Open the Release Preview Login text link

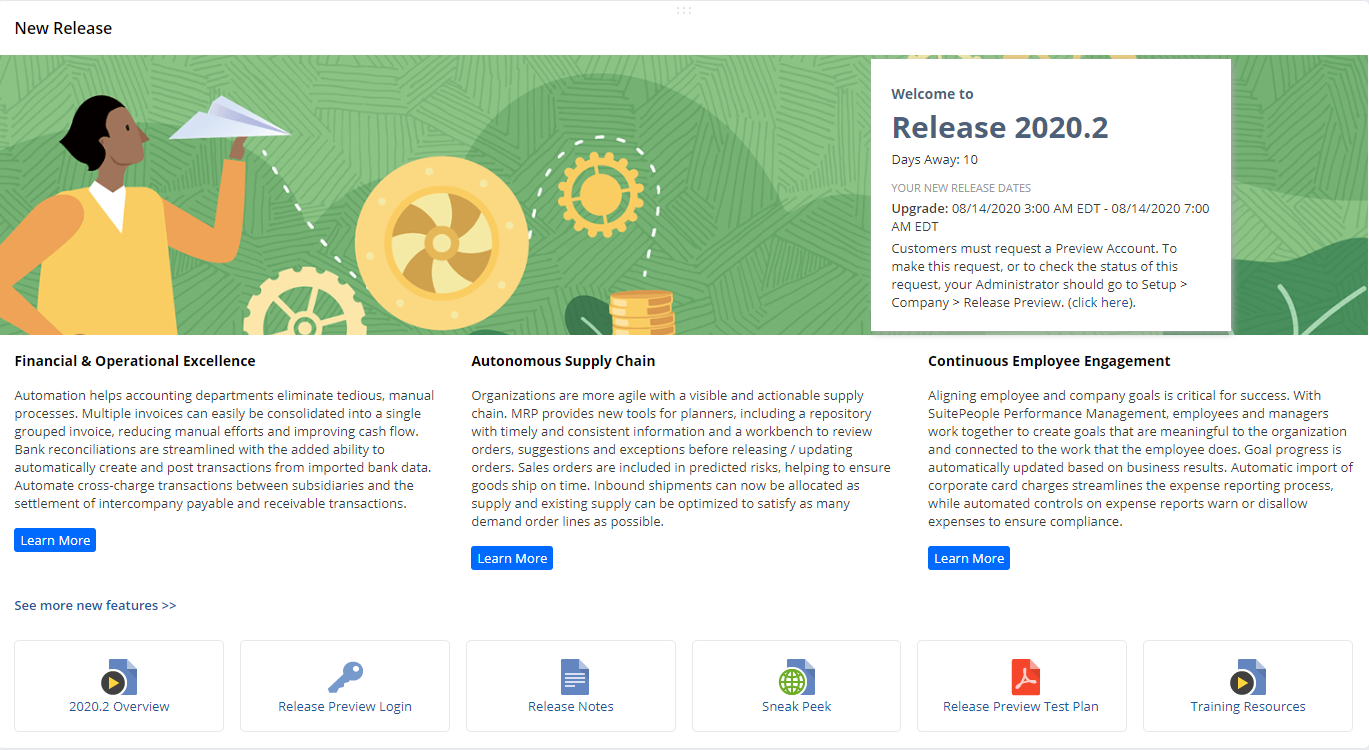click(345, 706)
